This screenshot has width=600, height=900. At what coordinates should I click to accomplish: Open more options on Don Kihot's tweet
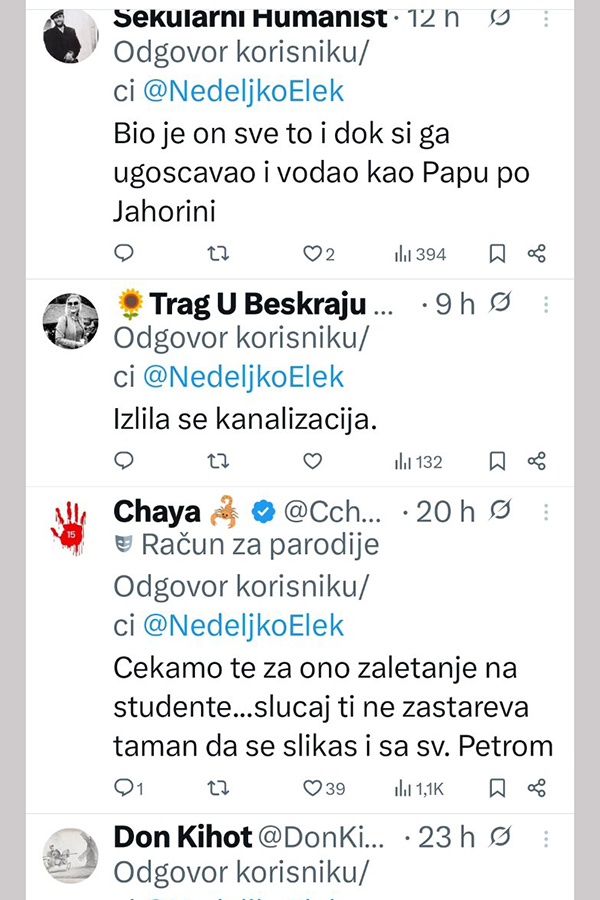coord(546,836)
